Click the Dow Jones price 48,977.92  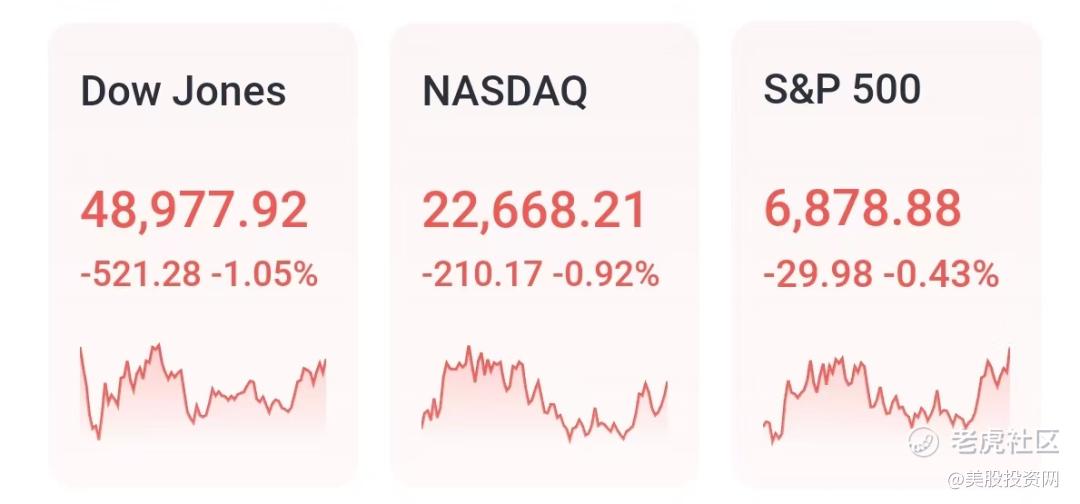pyautogui.click(x=194, y=211)
